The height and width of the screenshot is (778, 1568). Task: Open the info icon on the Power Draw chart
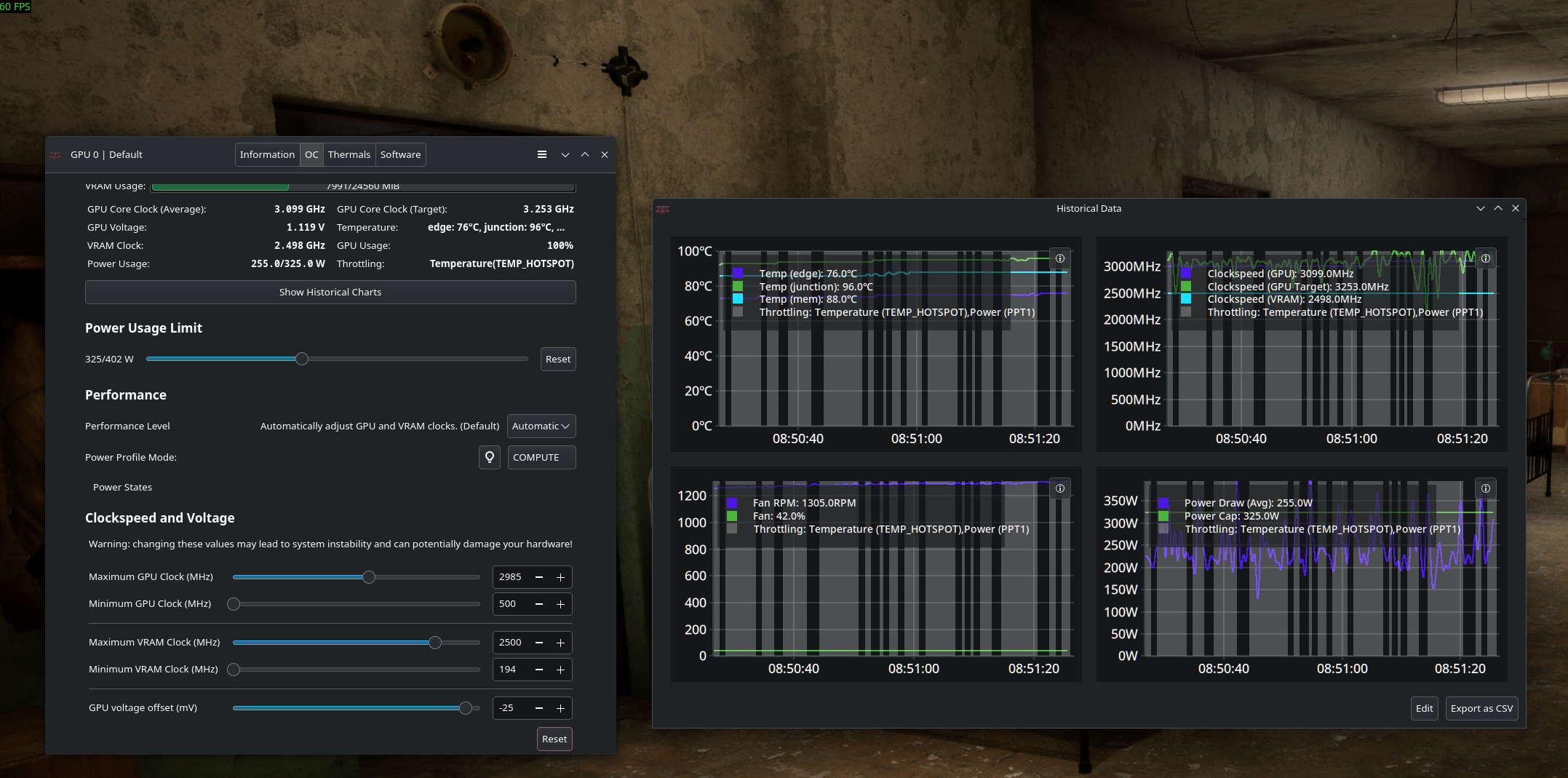(1486, 488)
